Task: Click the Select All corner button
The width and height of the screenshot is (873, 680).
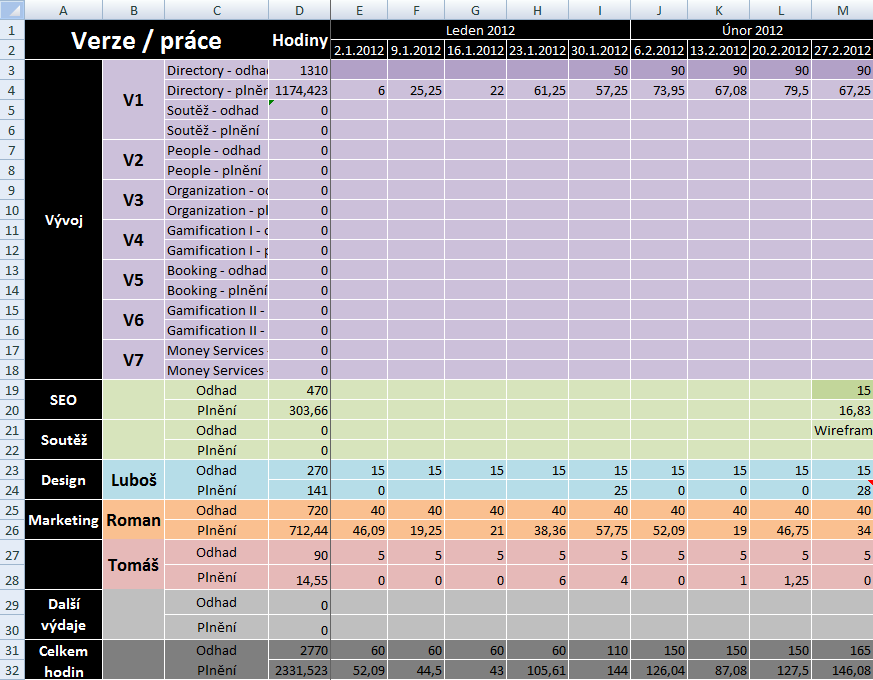Action: (x=12, y=9)
